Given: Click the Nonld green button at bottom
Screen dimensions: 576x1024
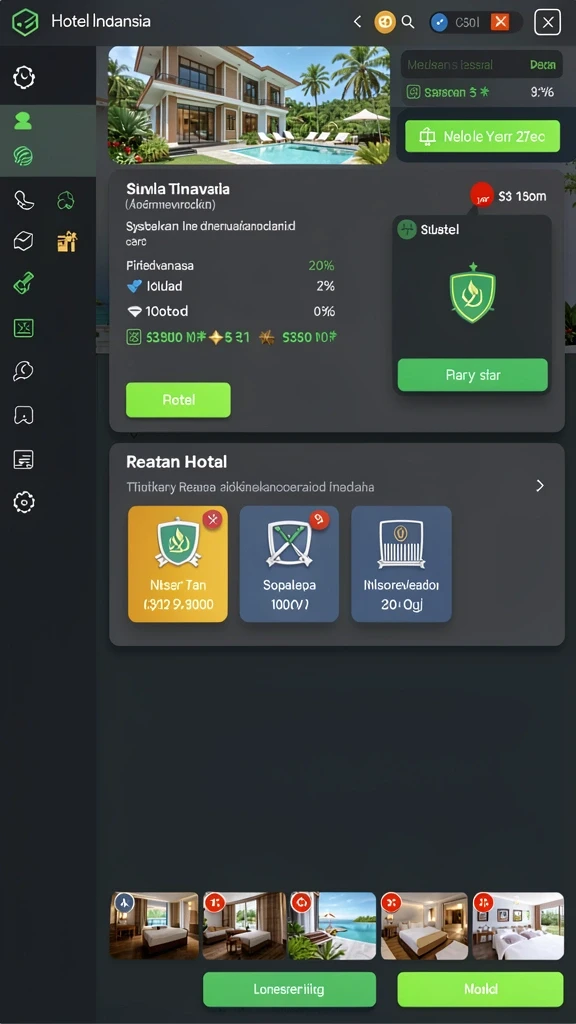Looking at the screenshot, I should pyautogui.click(x=480, y=989).
